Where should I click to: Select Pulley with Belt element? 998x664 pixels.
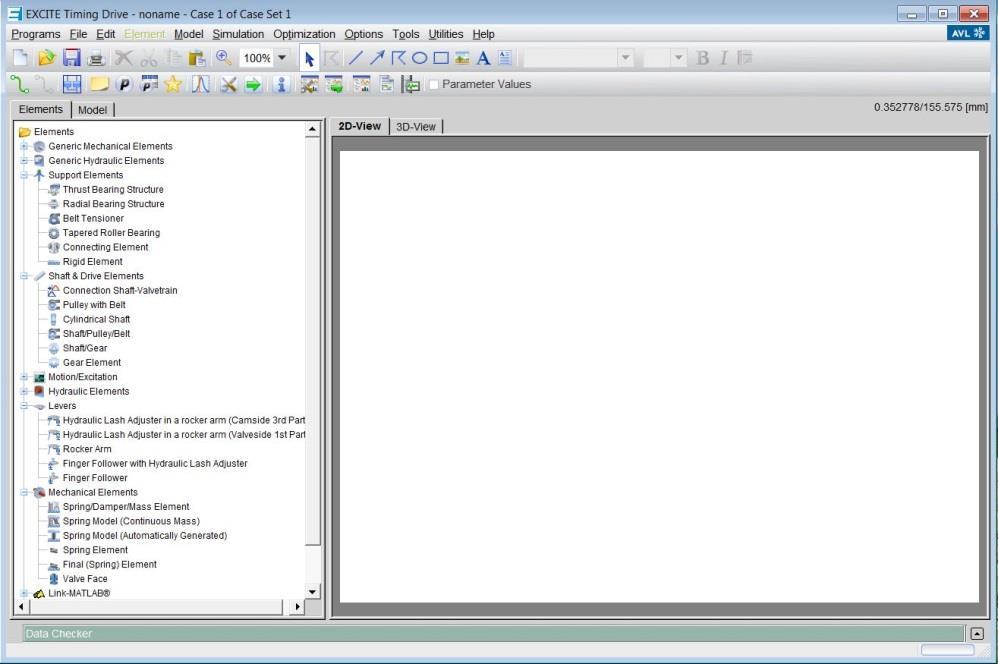pyautogui.click(x=94, y=305)
